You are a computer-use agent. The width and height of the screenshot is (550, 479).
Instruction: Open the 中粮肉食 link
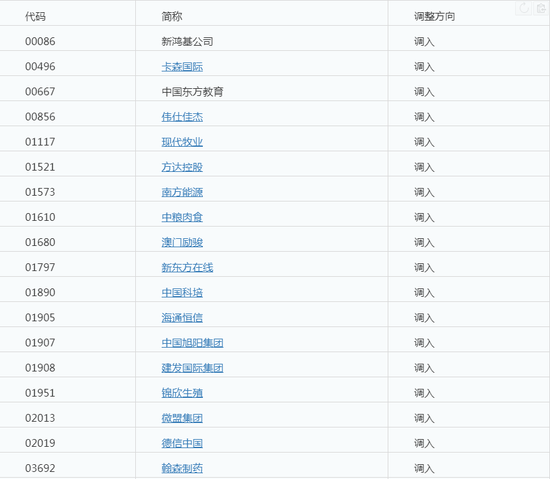pos(182,217)
